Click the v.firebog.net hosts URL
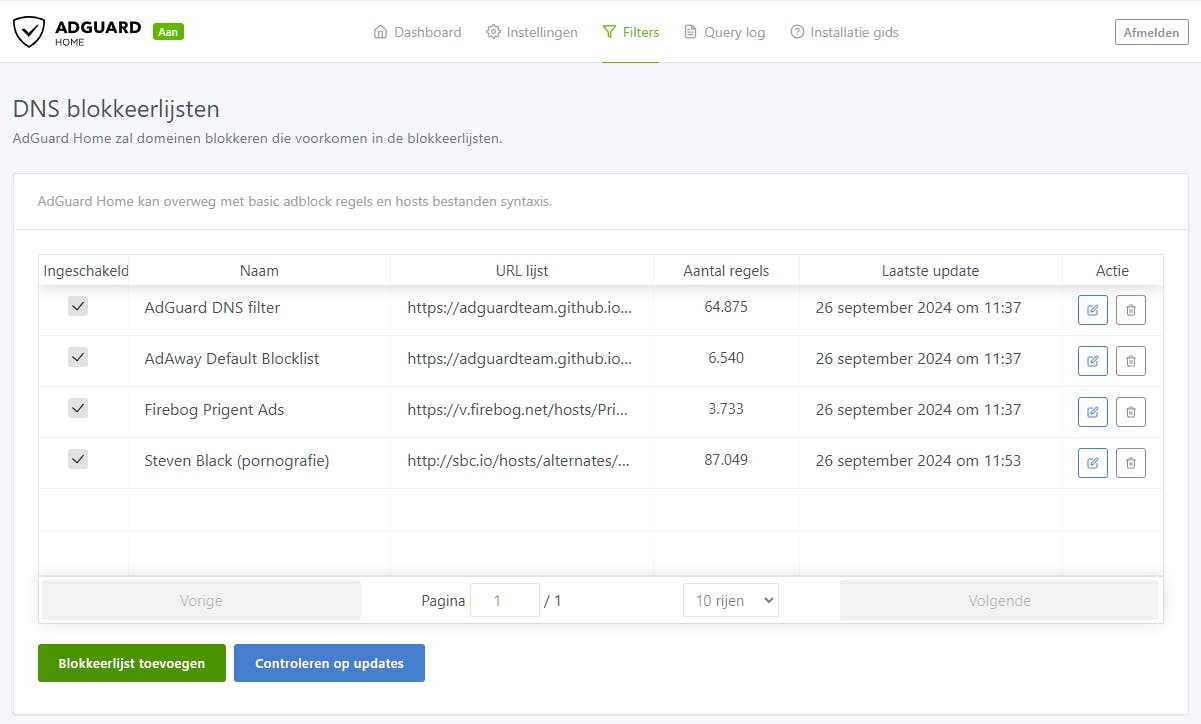Viewport: 1201px width, 724px height. click(519, 410)
